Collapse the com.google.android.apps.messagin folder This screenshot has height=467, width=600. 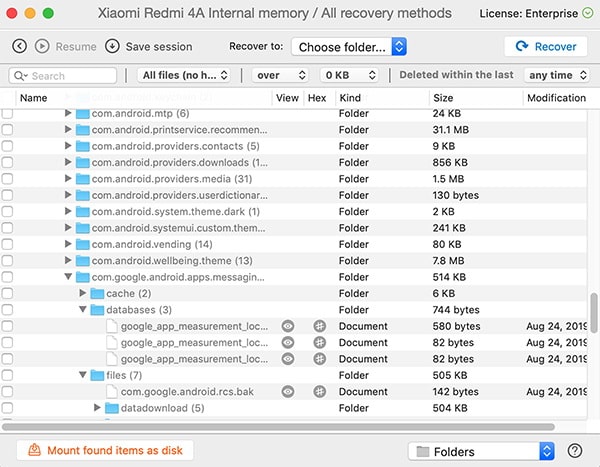[x=68, y=276]
